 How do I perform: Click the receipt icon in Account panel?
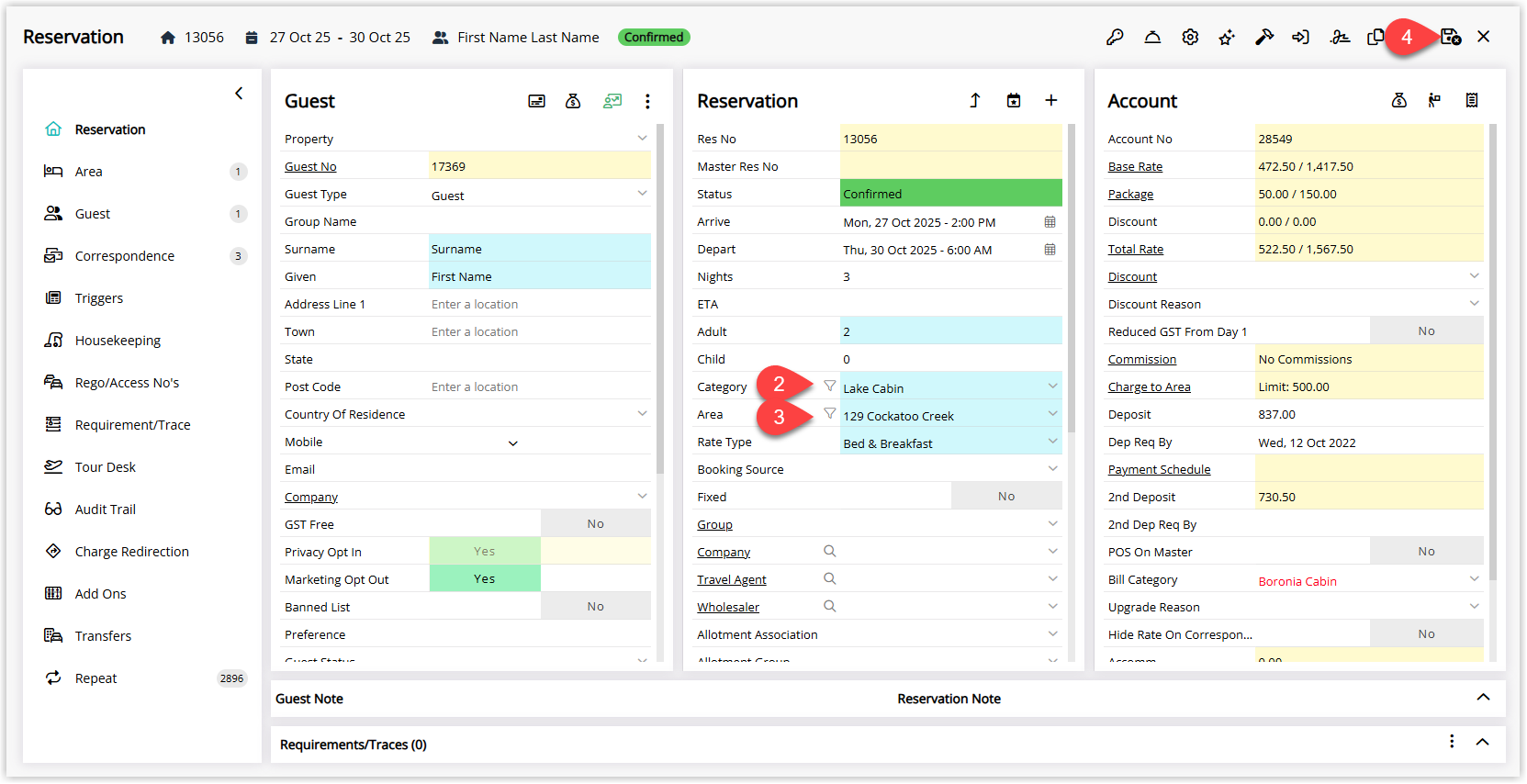[x=1472, y=100]
